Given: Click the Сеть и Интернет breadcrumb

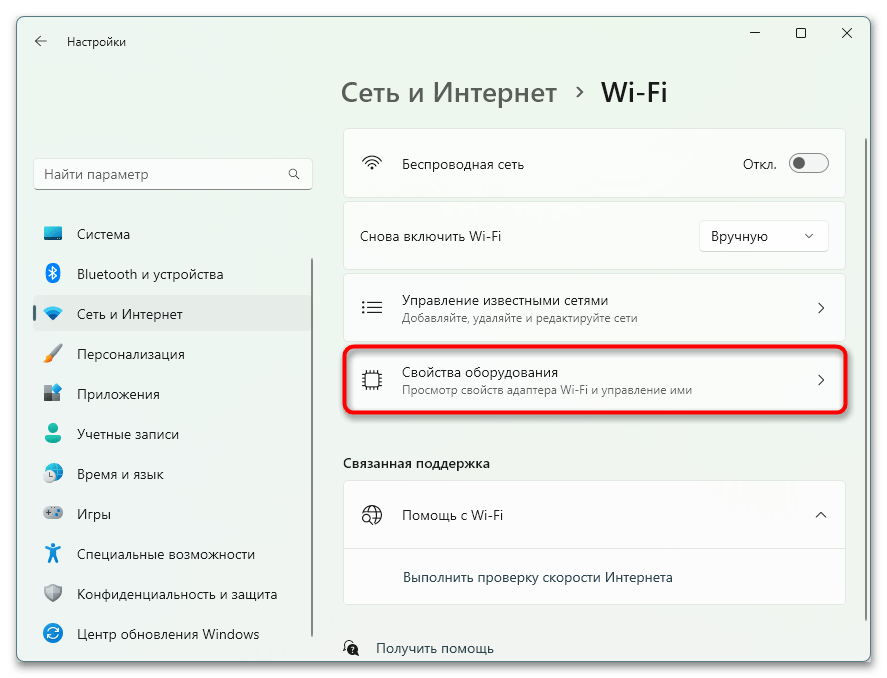Looking at the screenshot, I should pos(449,92).
